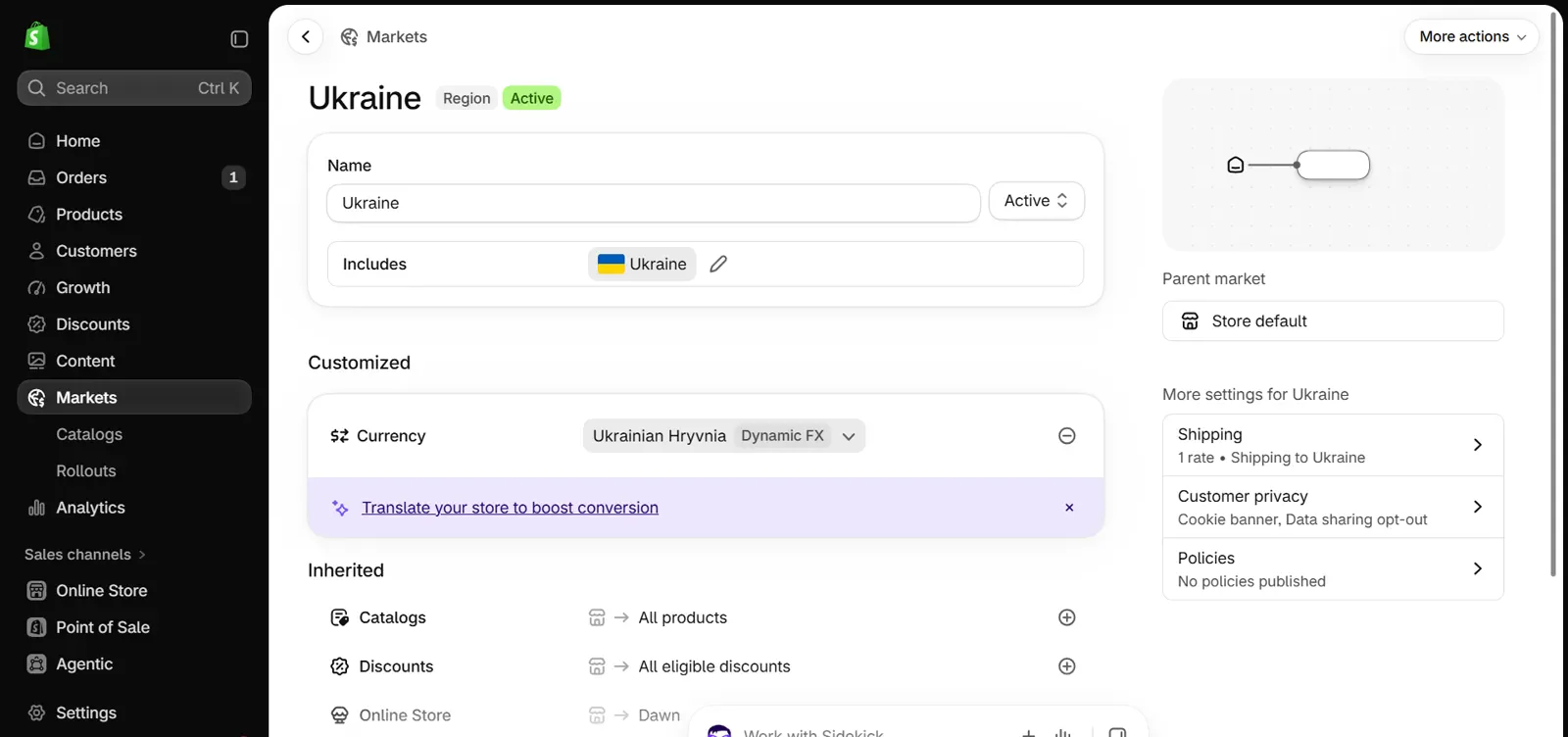Click the Home icon in the sidebar
Image resolution: width=1568 pixels, height=737 pixels.
click(x=36, y=141)
